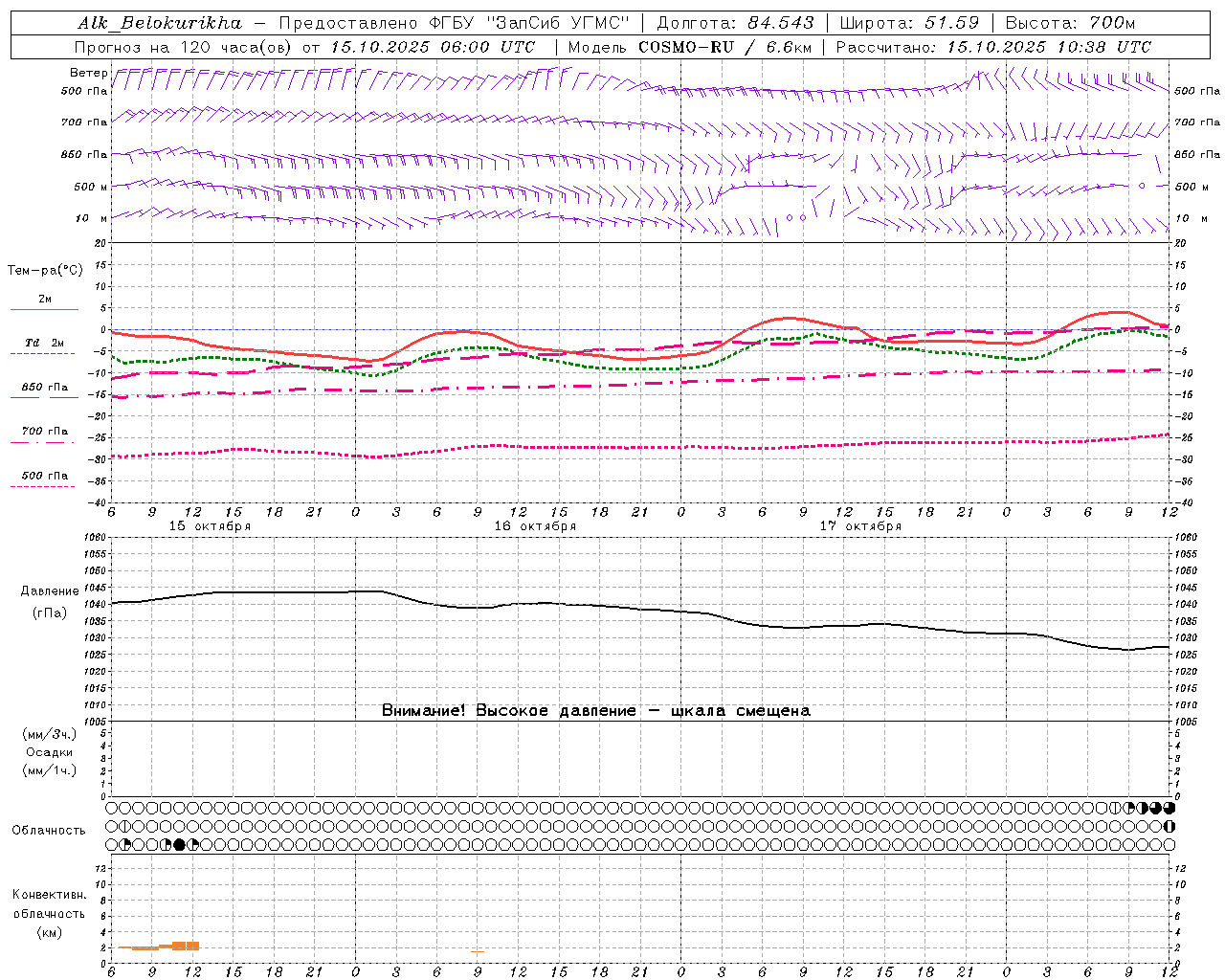
Task: Click the Высота: 700м value
Action: pyautogui.click(x=1069, y=23)
